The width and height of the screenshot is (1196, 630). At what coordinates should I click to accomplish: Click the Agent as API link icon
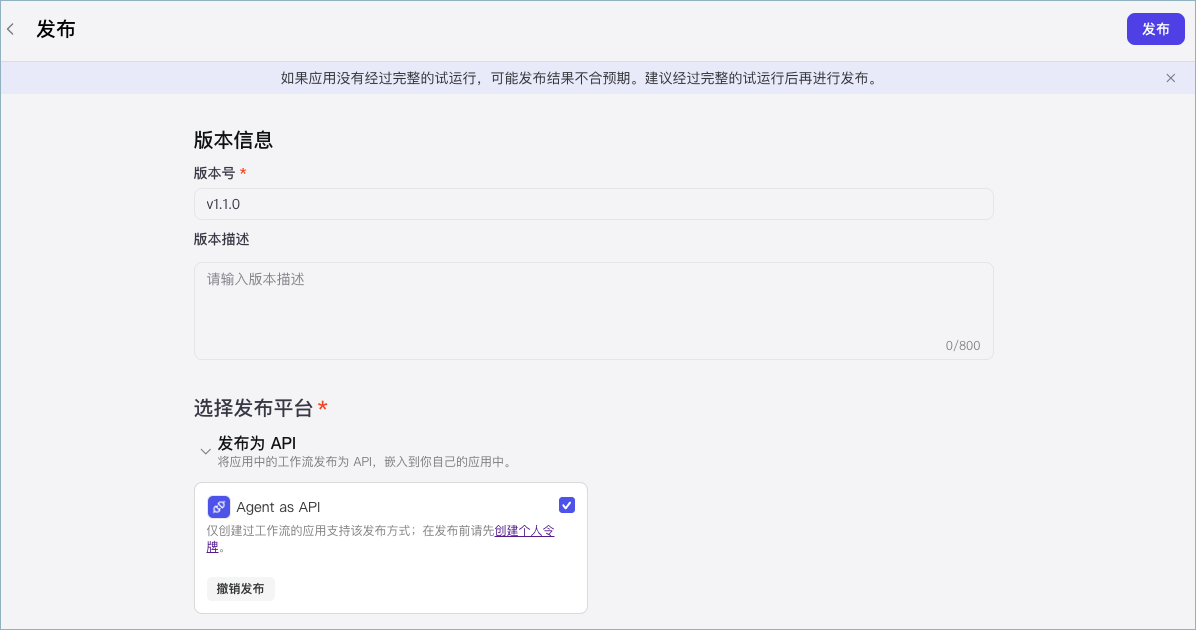(x=219, y=507)
